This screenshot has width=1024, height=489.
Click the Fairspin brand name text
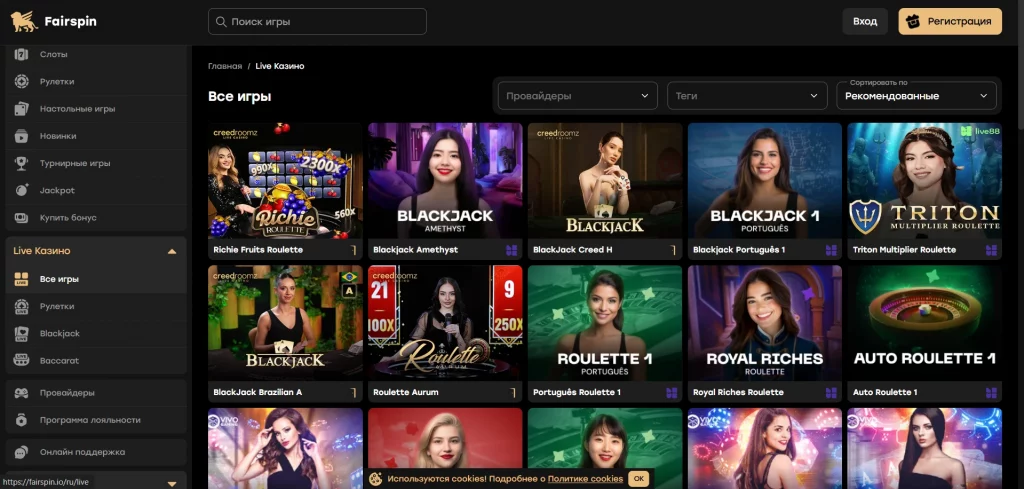71,22
